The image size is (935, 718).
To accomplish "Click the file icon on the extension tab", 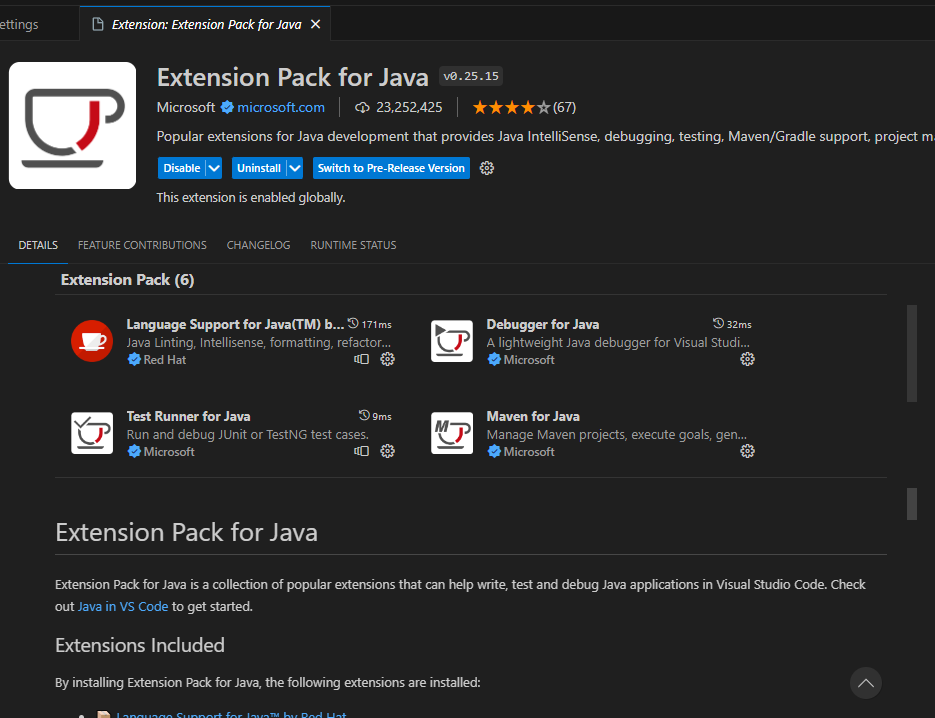I will tap(97, 24).
